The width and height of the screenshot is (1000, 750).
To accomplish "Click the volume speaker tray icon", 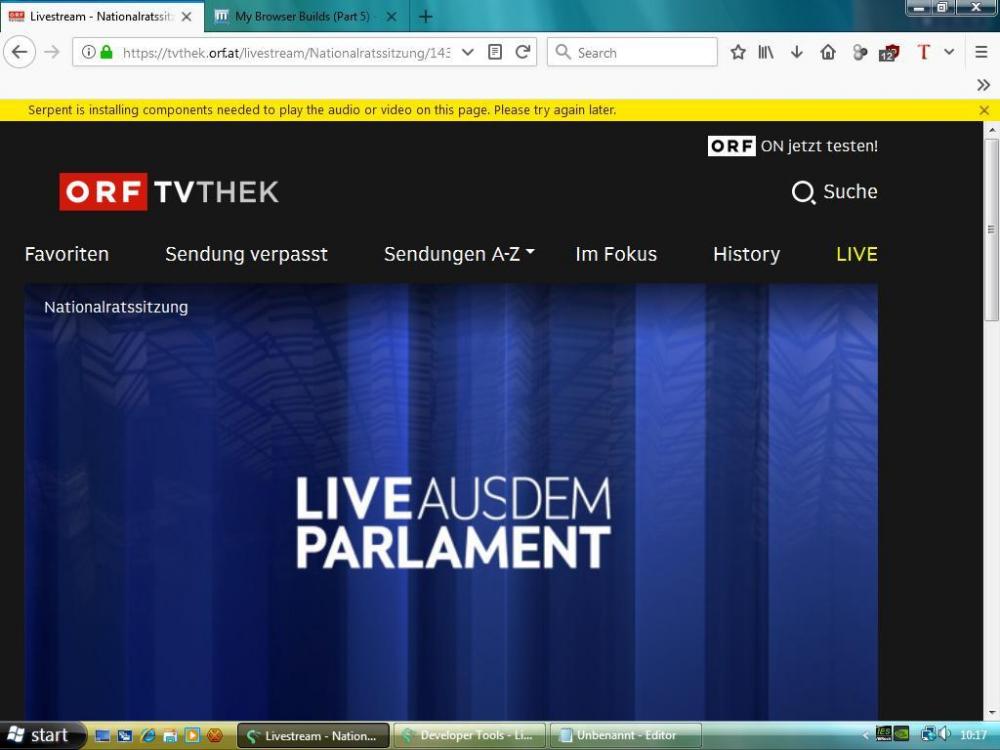I will 945,734.
